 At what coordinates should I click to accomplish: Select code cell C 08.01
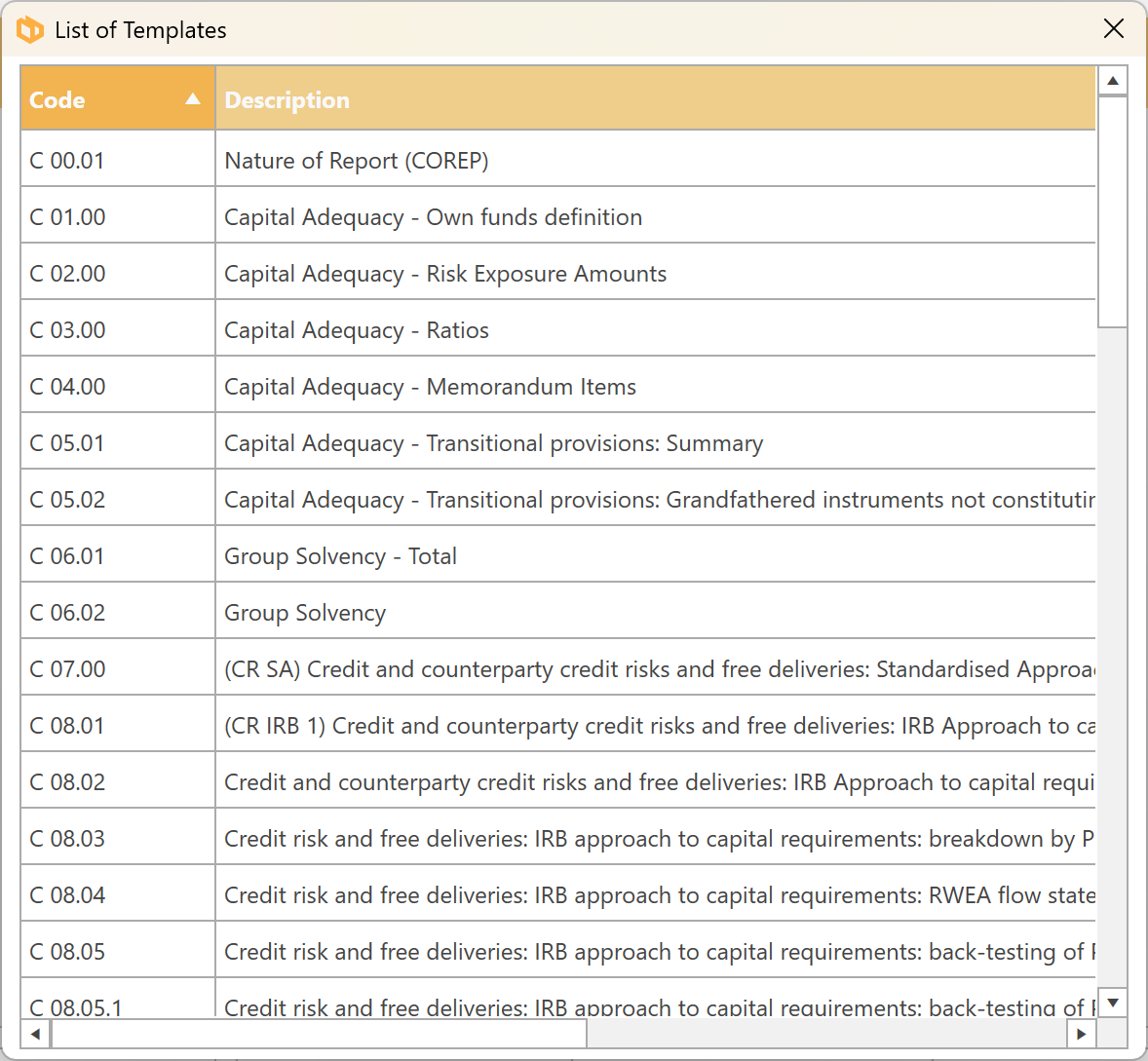point(118,725)
